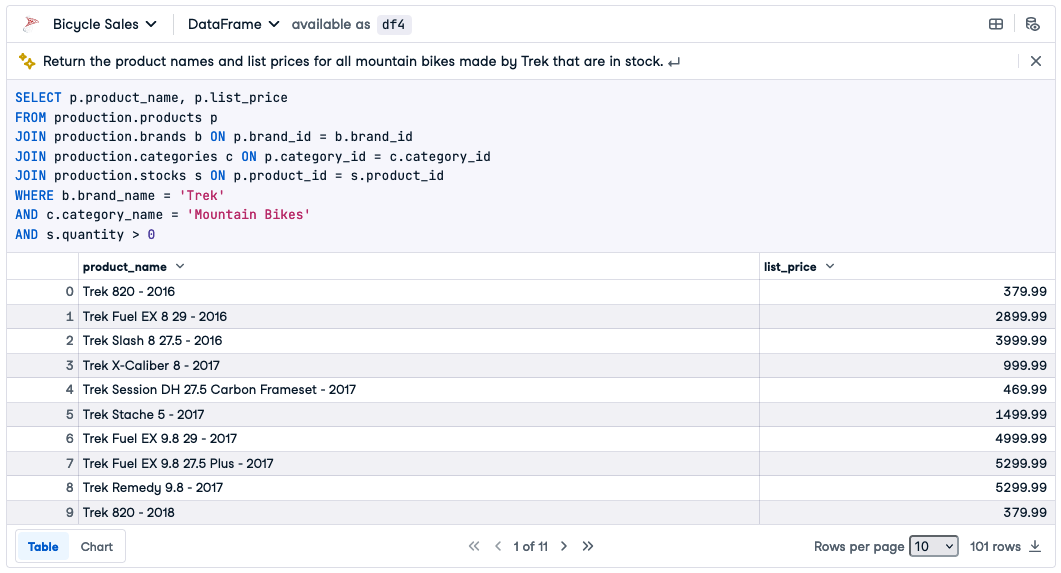Click the s.quantity > 0 line in SQL
1061x573 pixels.
[85, 234]
